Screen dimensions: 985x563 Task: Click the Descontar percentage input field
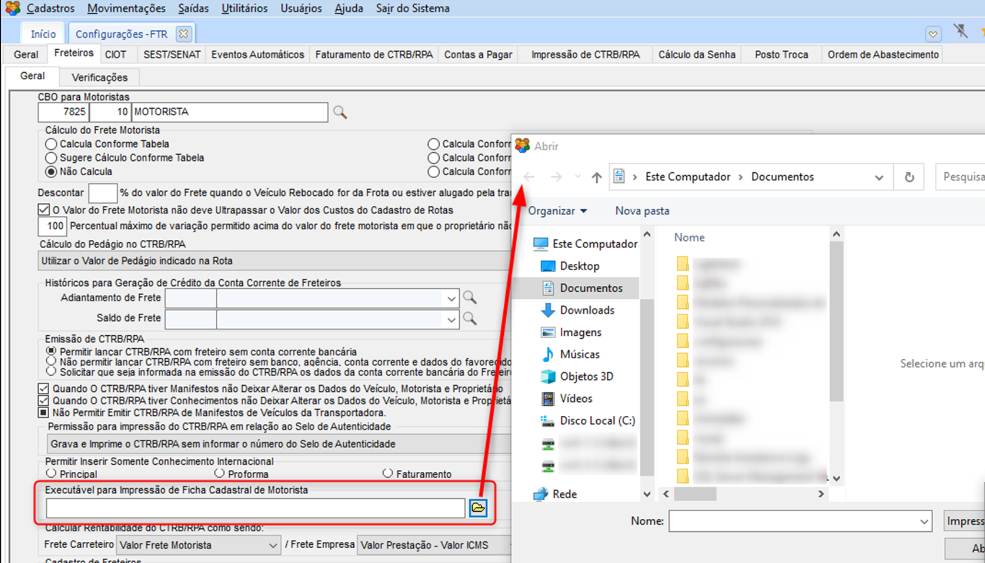[102, 194]
